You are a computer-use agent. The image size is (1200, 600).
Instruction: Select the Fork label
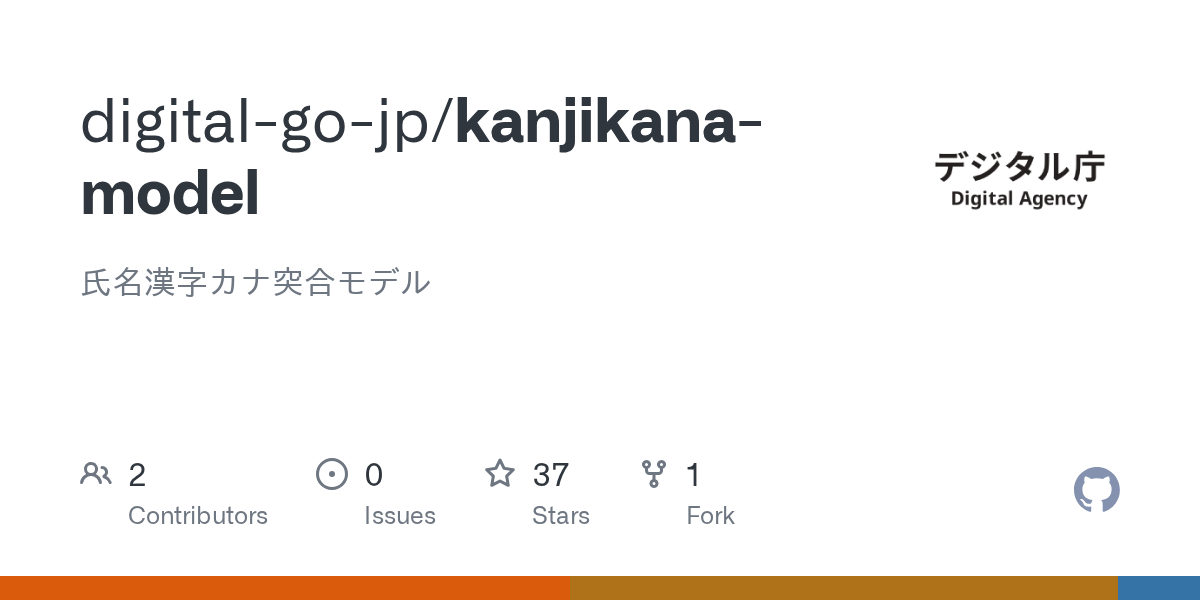[711, 516]
